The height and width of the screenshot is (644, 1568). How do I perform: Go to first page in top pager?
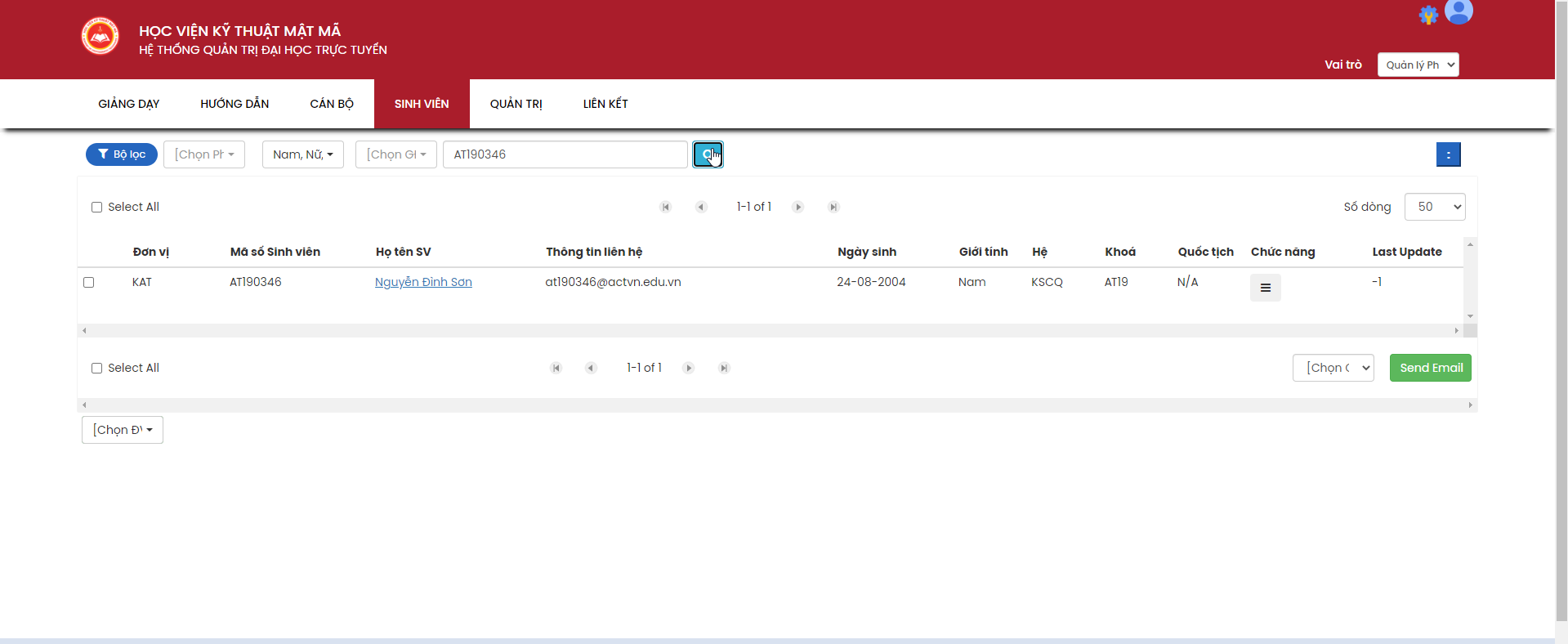pos(666,207)
